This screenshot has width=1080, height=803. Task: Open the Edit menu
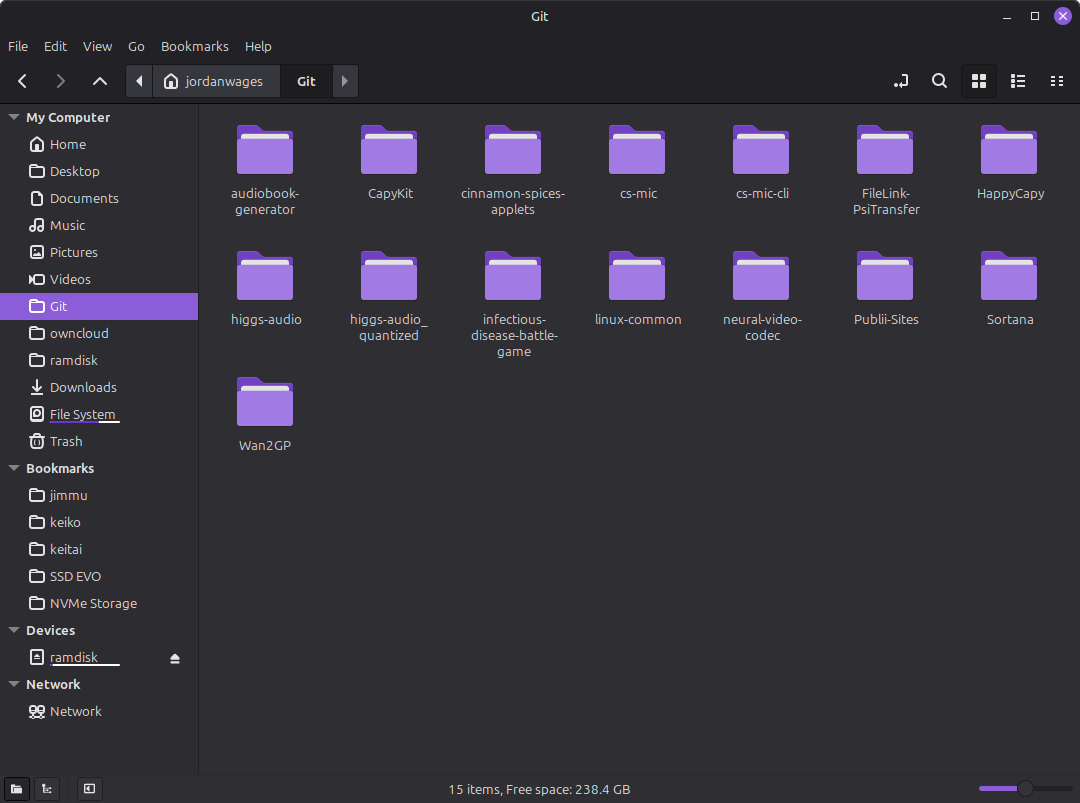[x=55, y=46]
